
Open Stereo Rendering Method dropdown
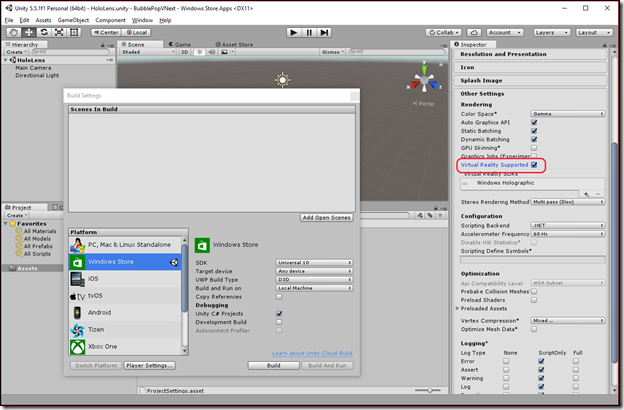[567, 202]
